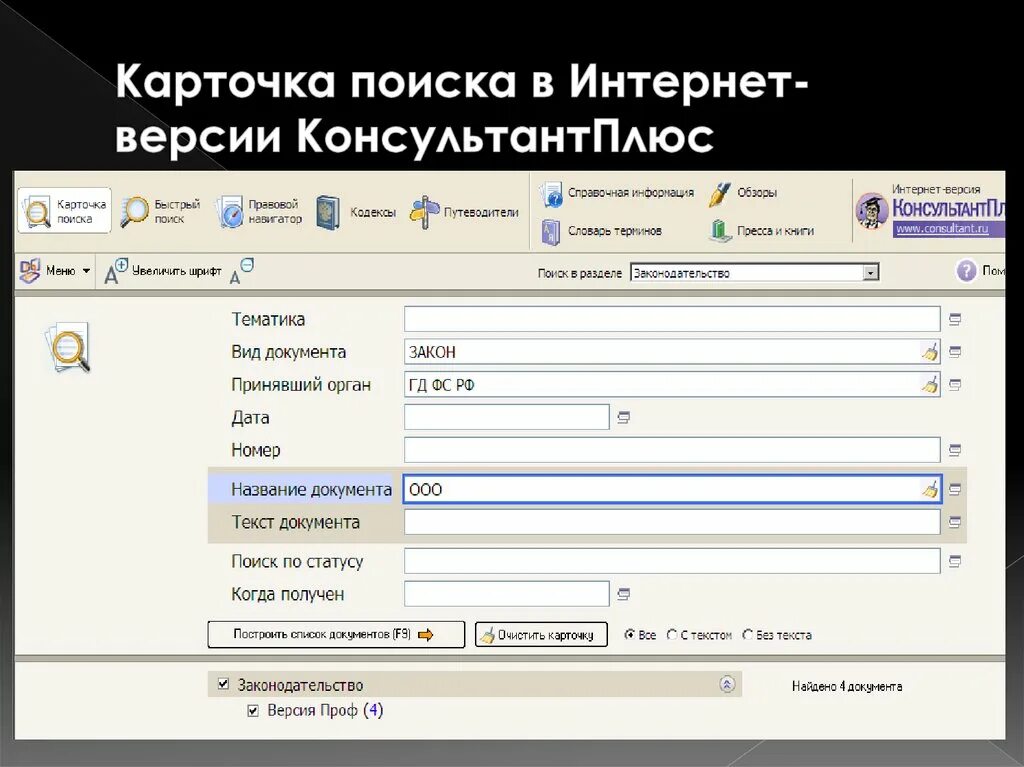
Task: Open list icon beside Название документа
Action: pyautogui.click(x=955, y=489)
